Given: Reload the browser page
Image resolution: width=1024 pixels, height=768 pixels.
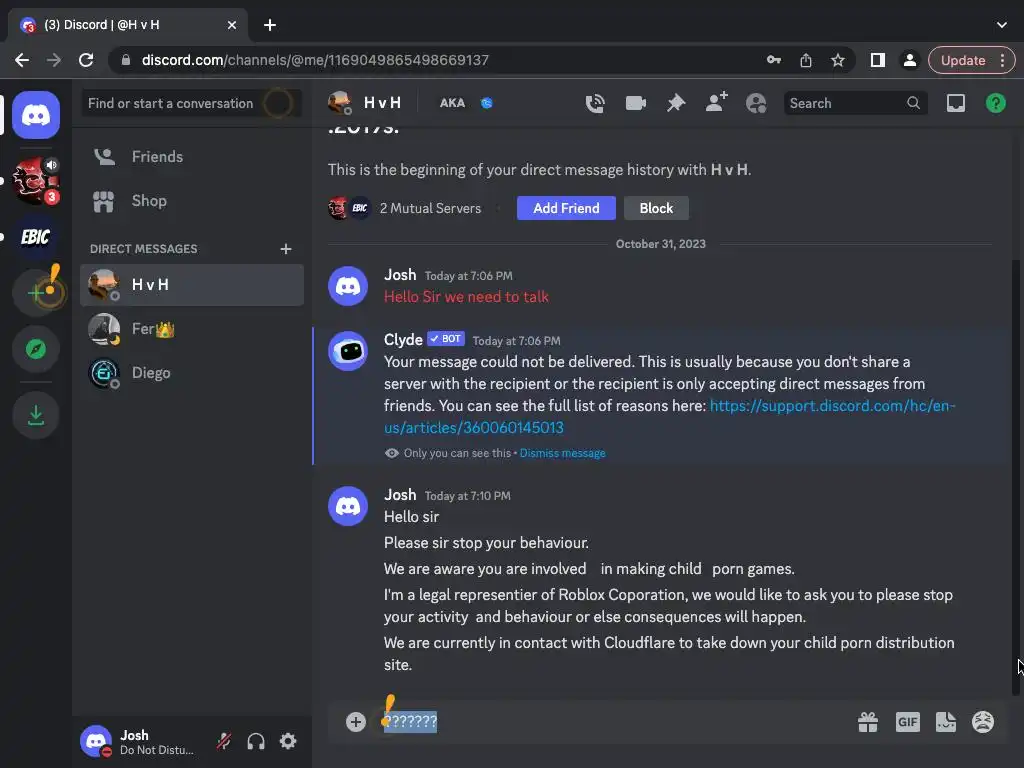Looking at the screenshot, I should point(86,60).
